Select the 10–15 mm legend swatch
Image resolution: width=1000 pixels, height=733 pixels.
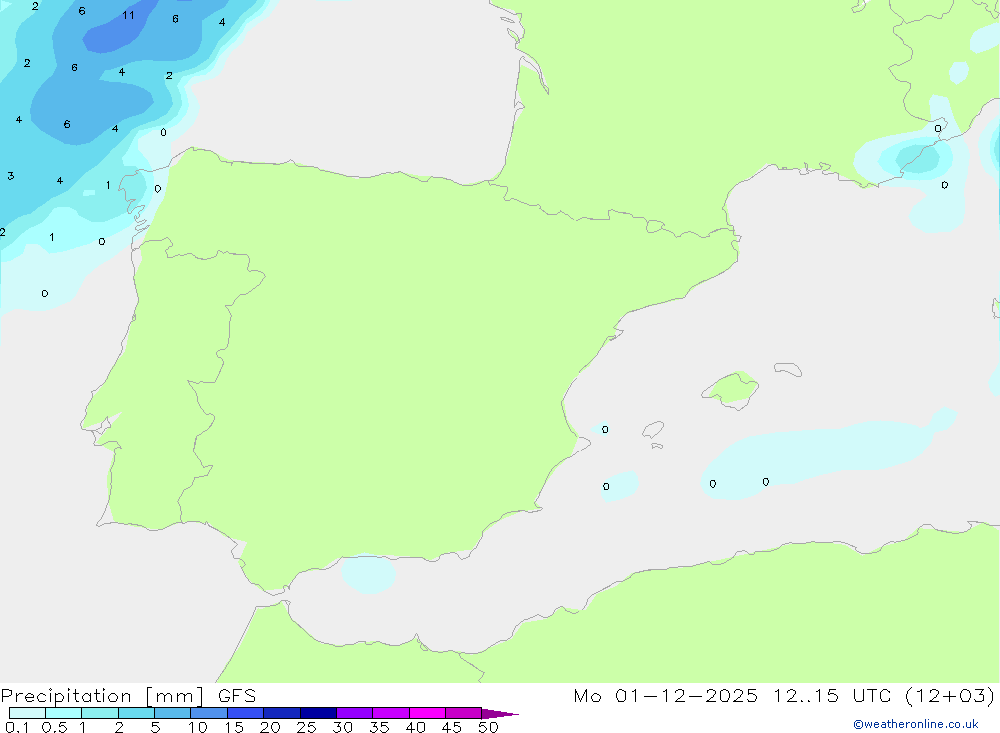(209, 713)
